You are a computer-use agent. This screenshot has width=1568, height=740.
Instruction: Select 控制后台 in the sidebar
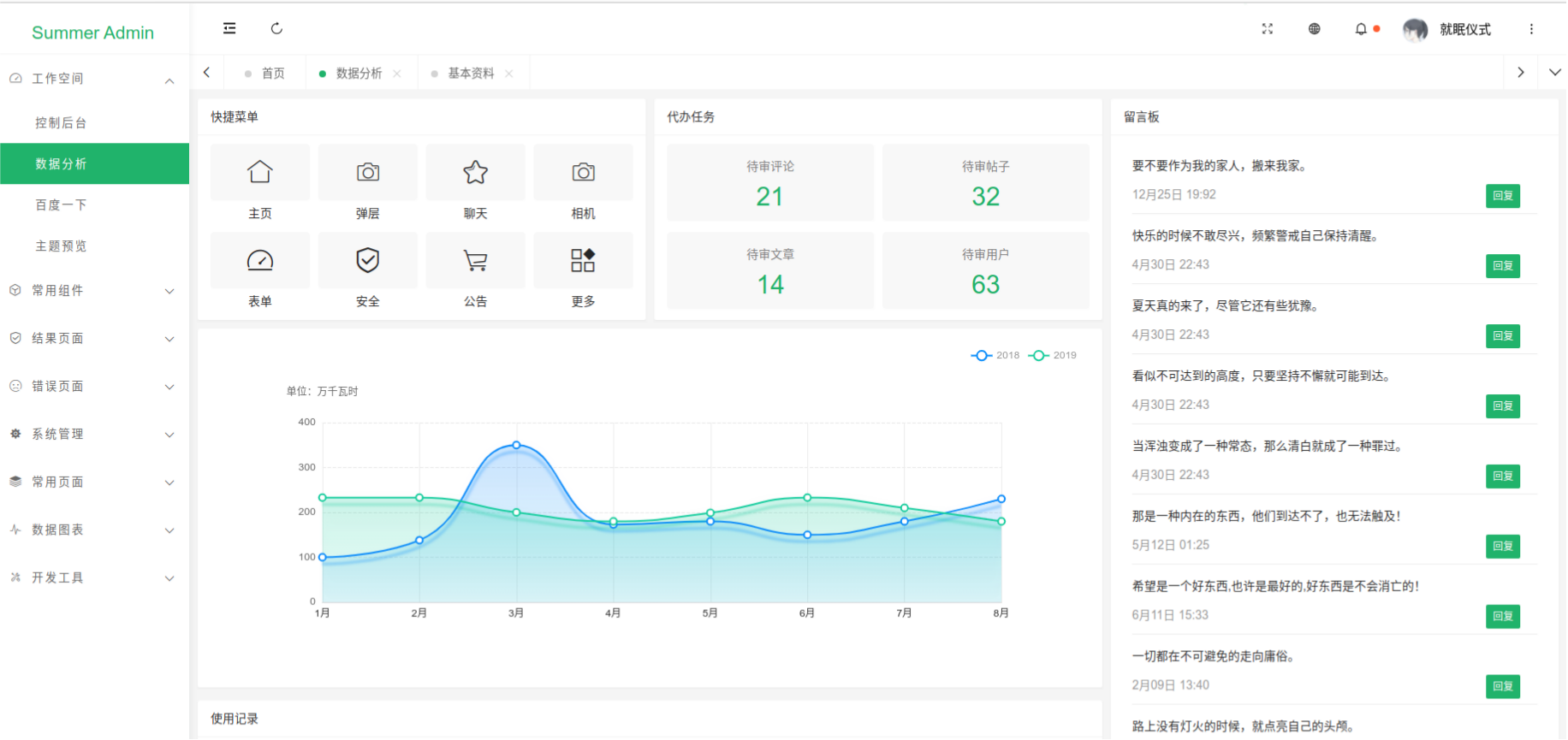[61, 123]
